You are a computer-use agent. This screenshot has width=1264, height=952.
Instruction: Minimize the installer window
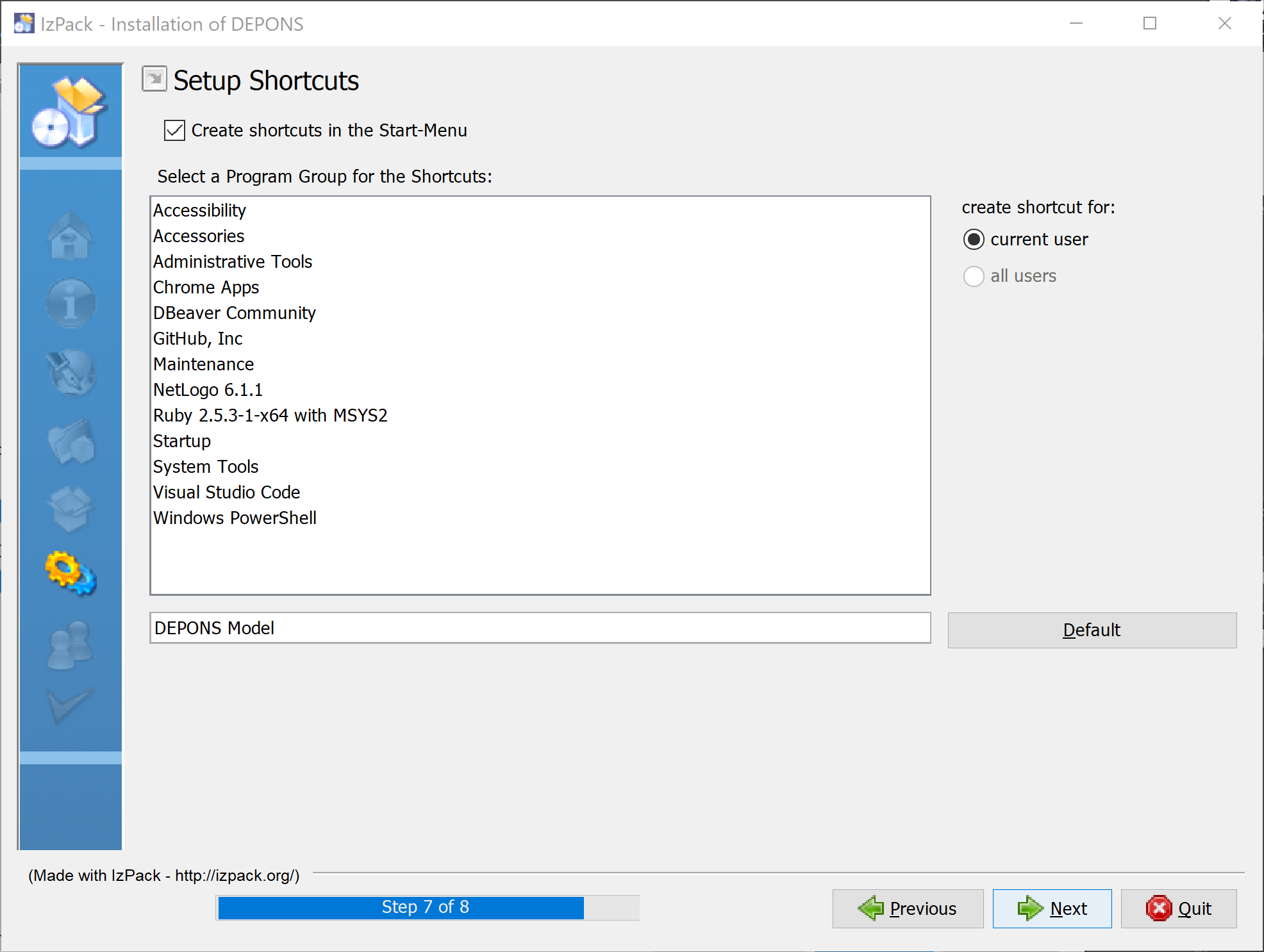tap(1076, 24)
